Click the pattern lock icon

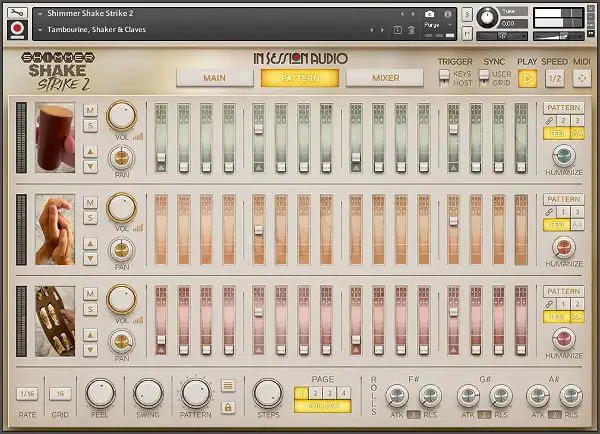228,406
